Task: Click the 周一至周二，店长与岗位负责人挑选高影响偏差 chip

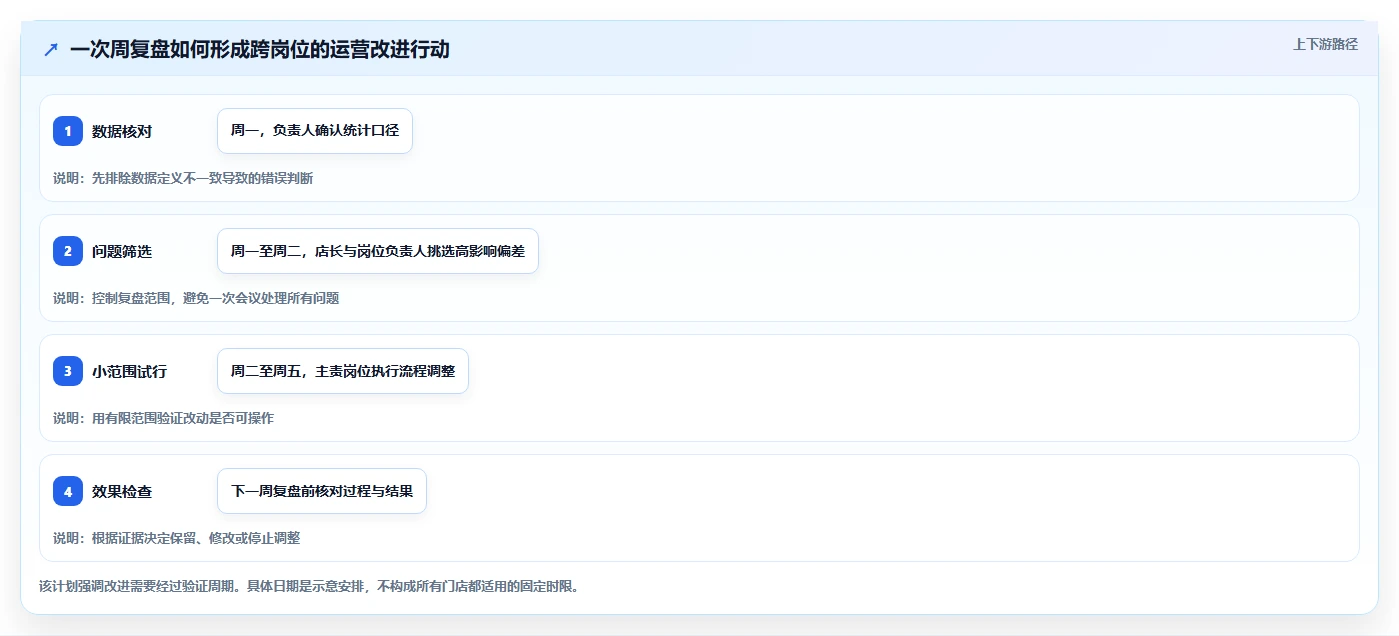Action: 378,251
